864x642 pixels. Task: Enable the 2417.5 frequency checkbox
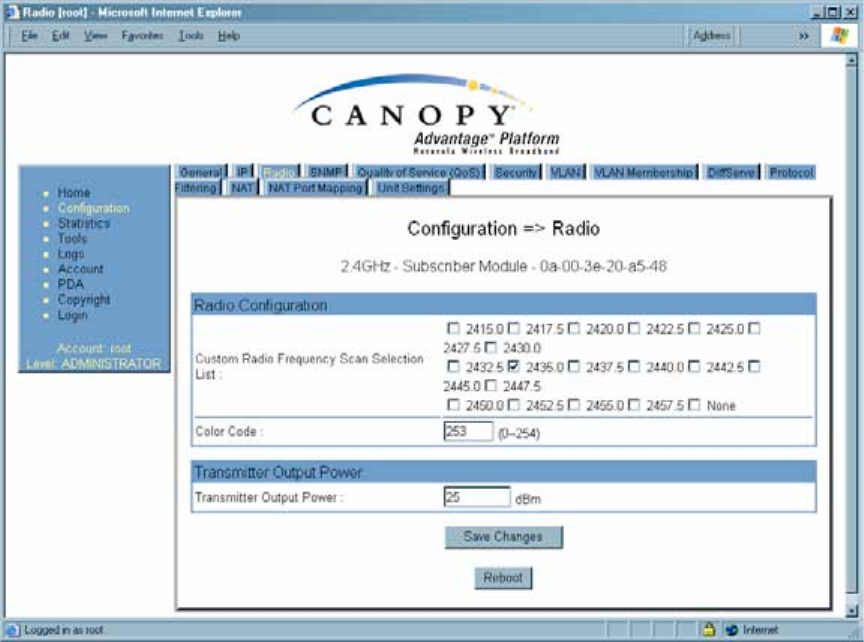[513, 328]
